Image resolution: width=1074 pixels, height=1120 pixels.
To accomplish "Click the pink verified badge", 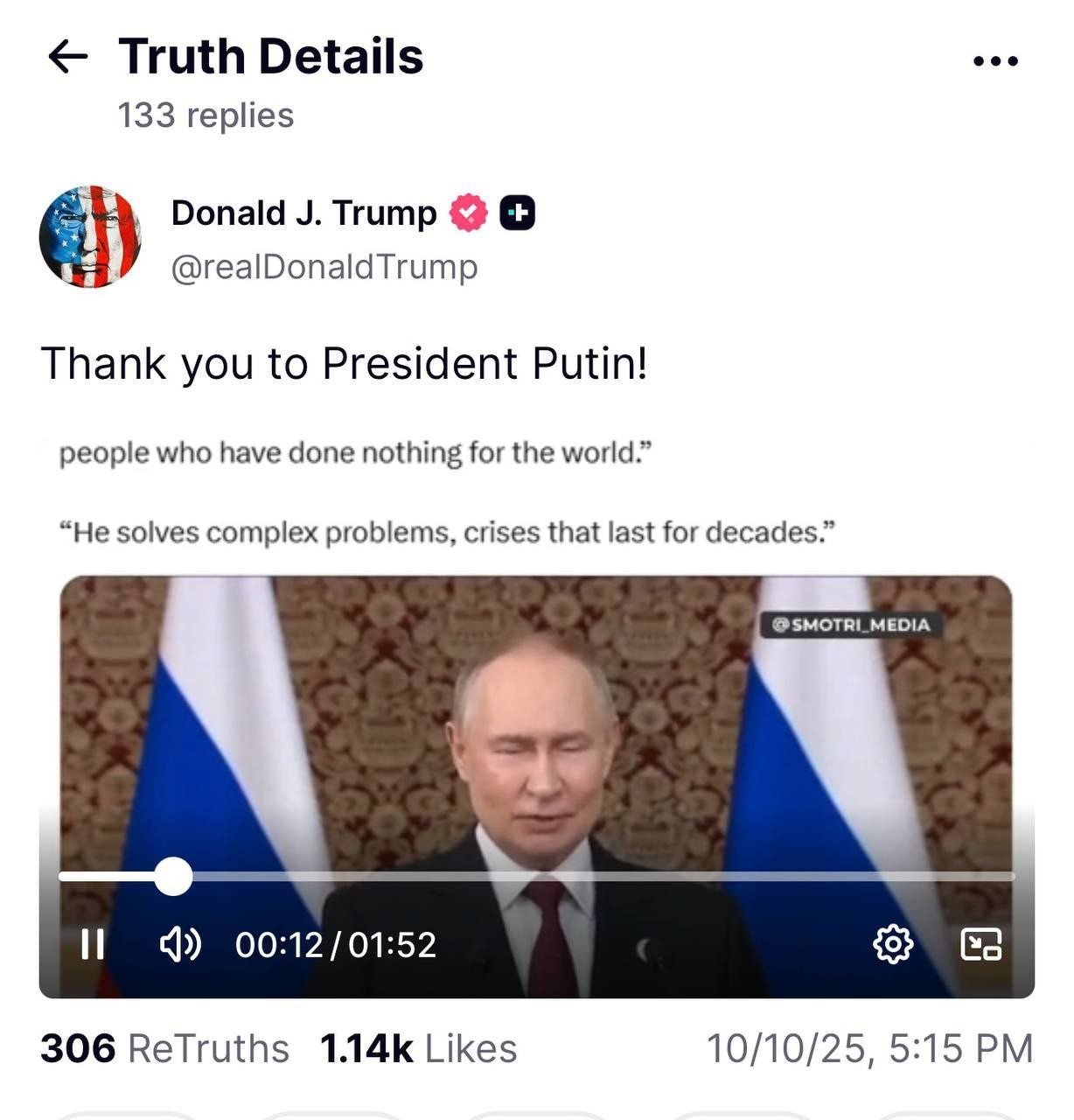I will (x=469, y=213).
